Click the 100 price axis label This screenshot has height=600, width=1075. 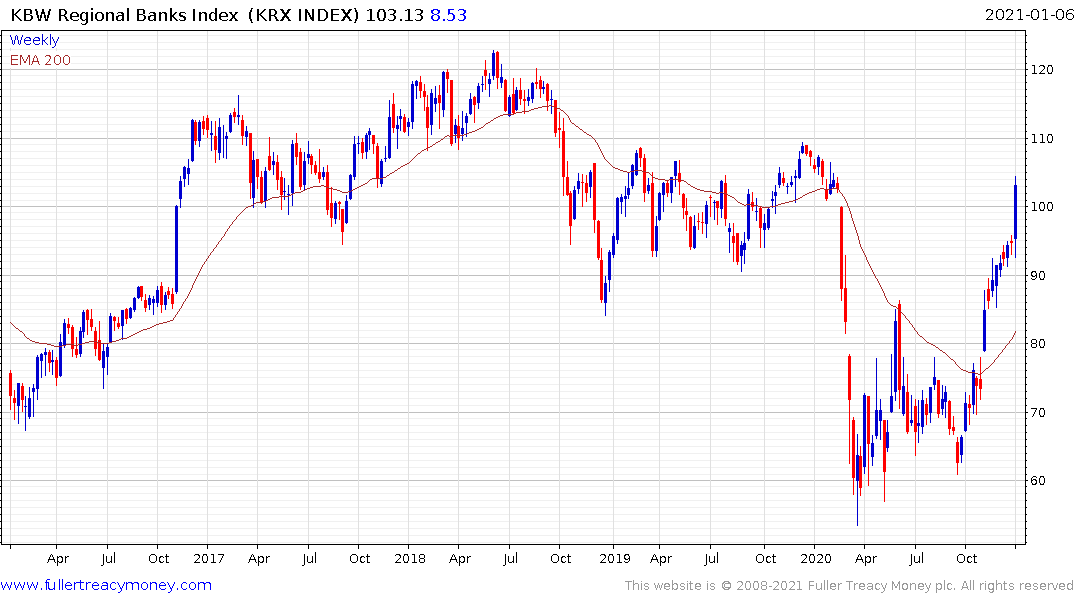pos(1041,206)
